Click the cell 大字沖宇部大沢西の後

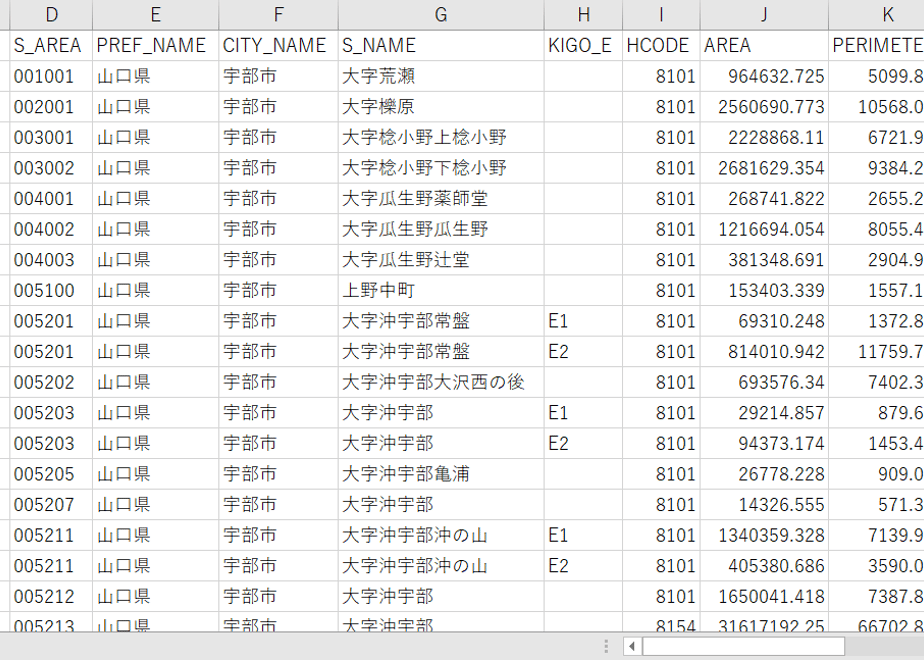441,382
